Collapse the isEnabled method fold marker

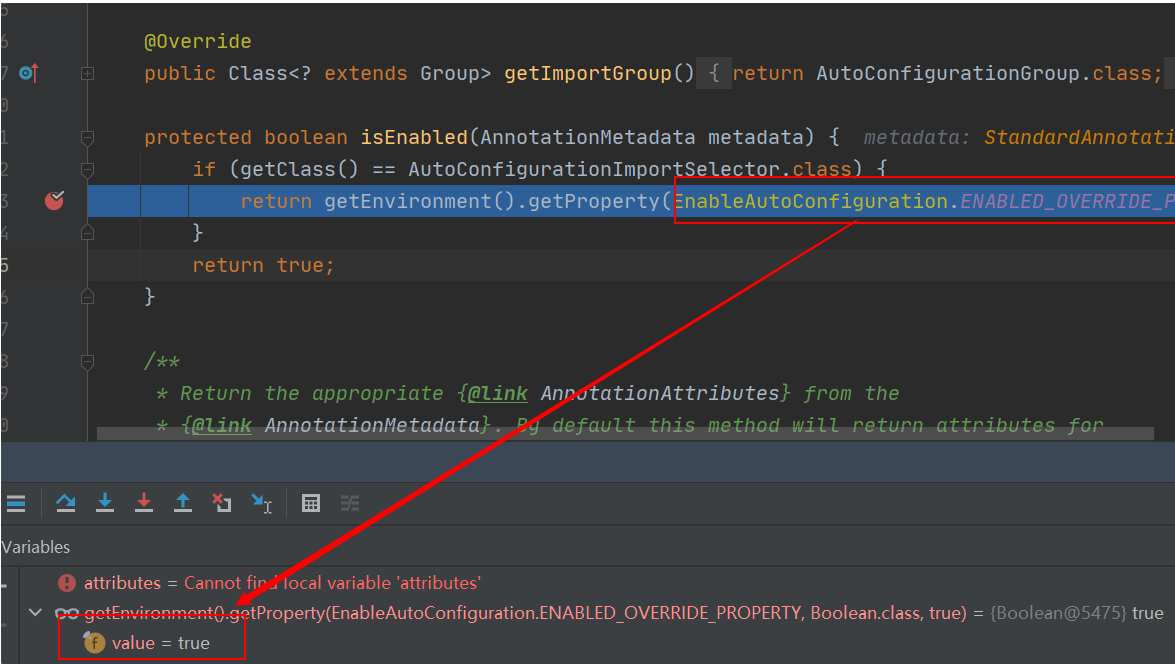click(x=87, y=138)
